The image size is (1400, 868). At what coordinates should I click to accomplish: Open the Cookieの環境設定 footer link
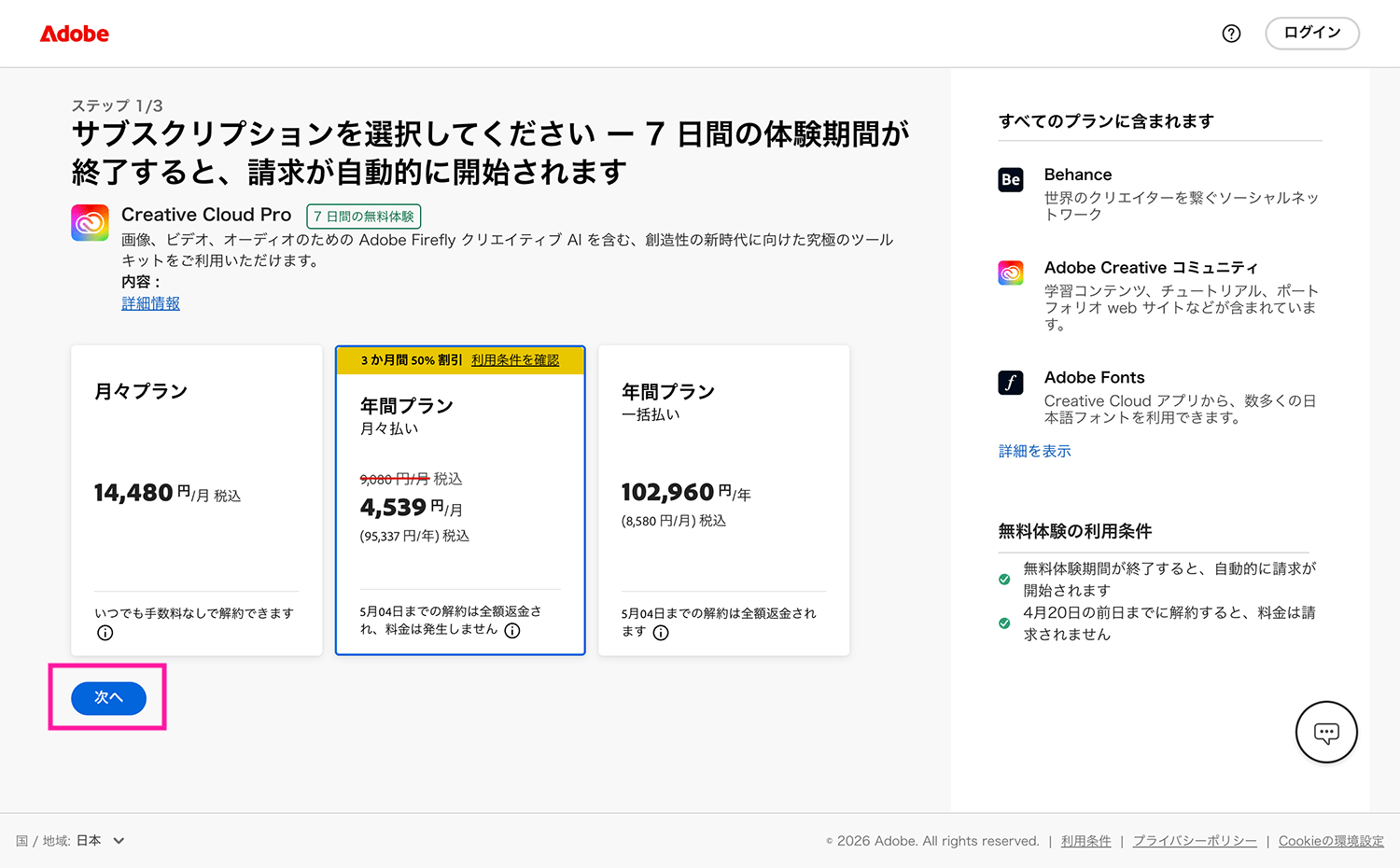click(x=1331, y=840)
